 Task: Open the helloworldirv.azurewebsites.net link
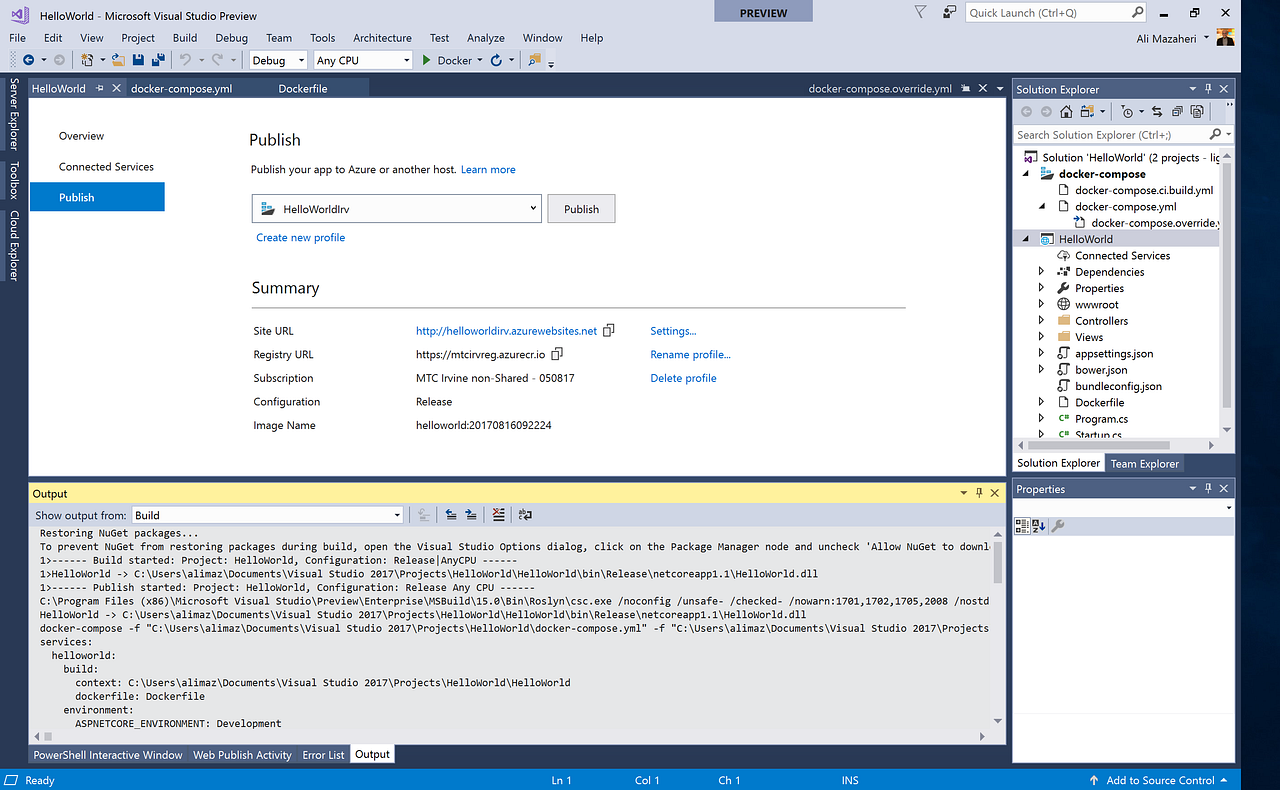pyautogui.click(x=506, y=330)
